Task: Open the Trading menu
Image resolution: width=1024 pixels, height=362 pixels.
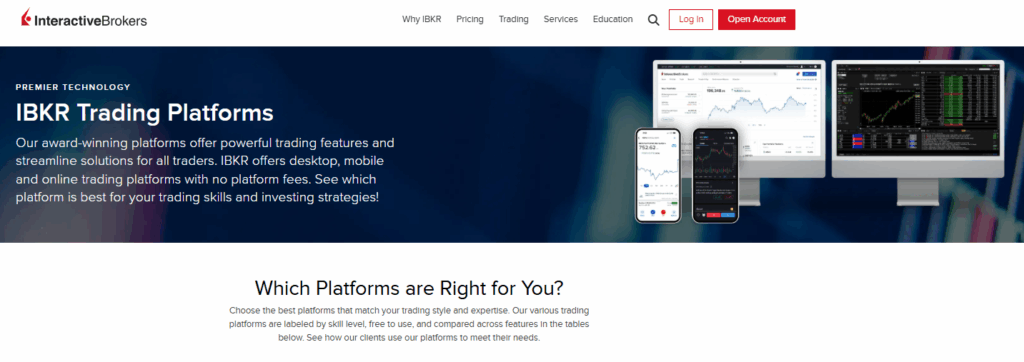Action: (x=513, y=20)
